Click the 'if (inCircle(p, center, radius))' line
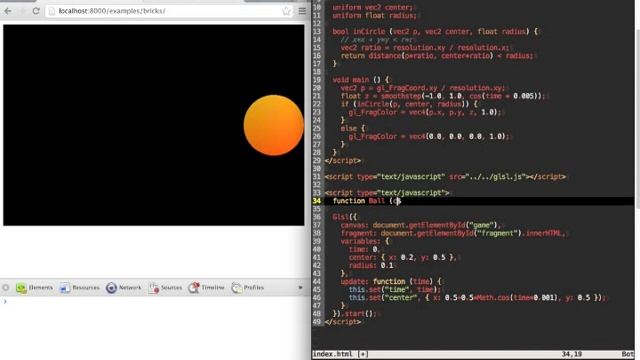The width and height of the screenshot is (640, 360). (409, 104)
